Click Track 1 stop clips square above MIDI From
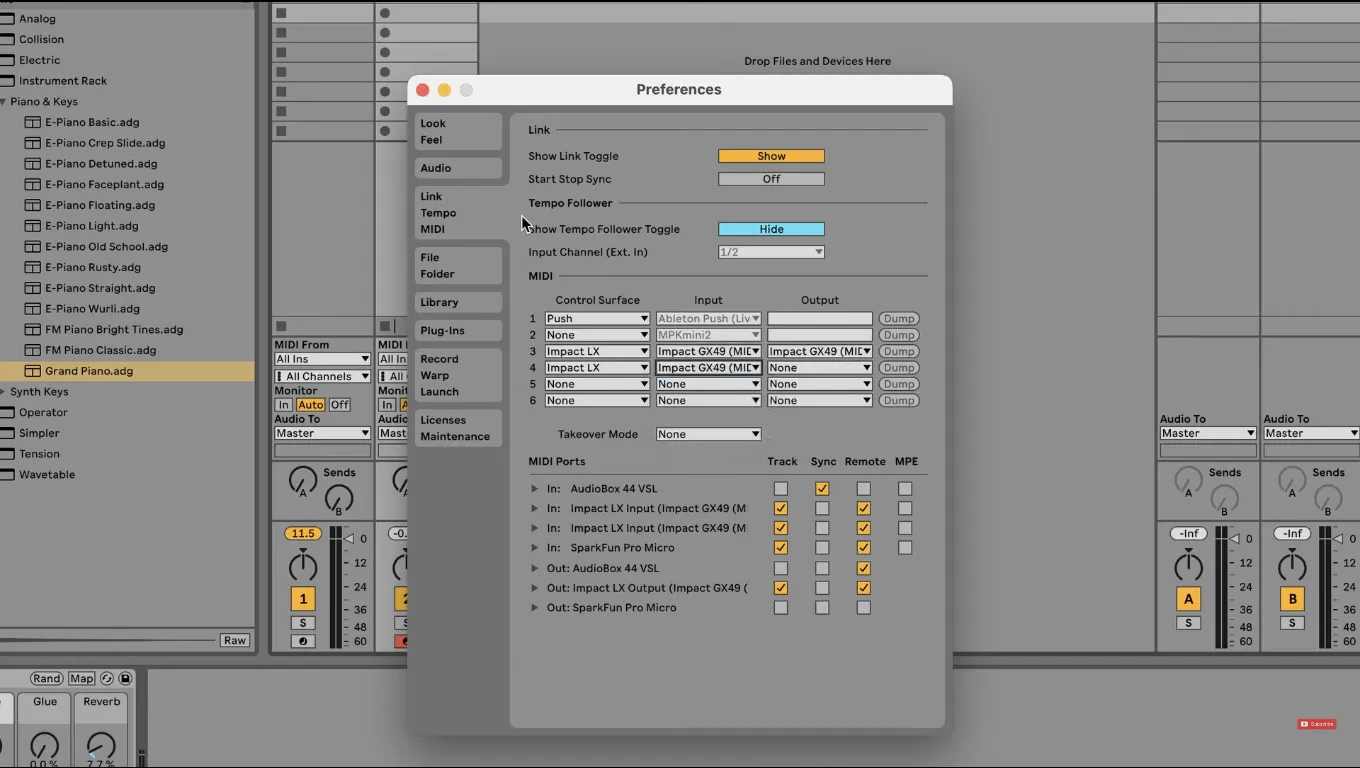1360x768 pixels. pos(281,326)
